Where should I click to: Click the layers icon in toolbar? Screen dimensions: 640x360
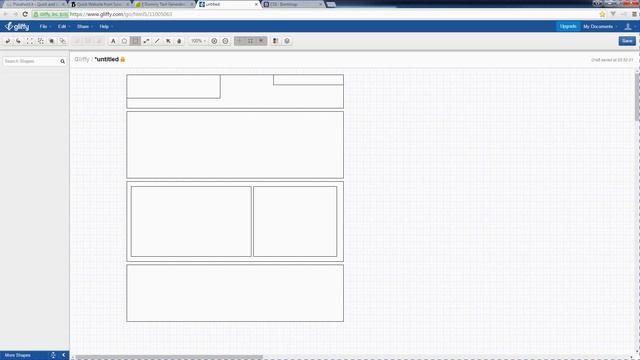(287, 41)
